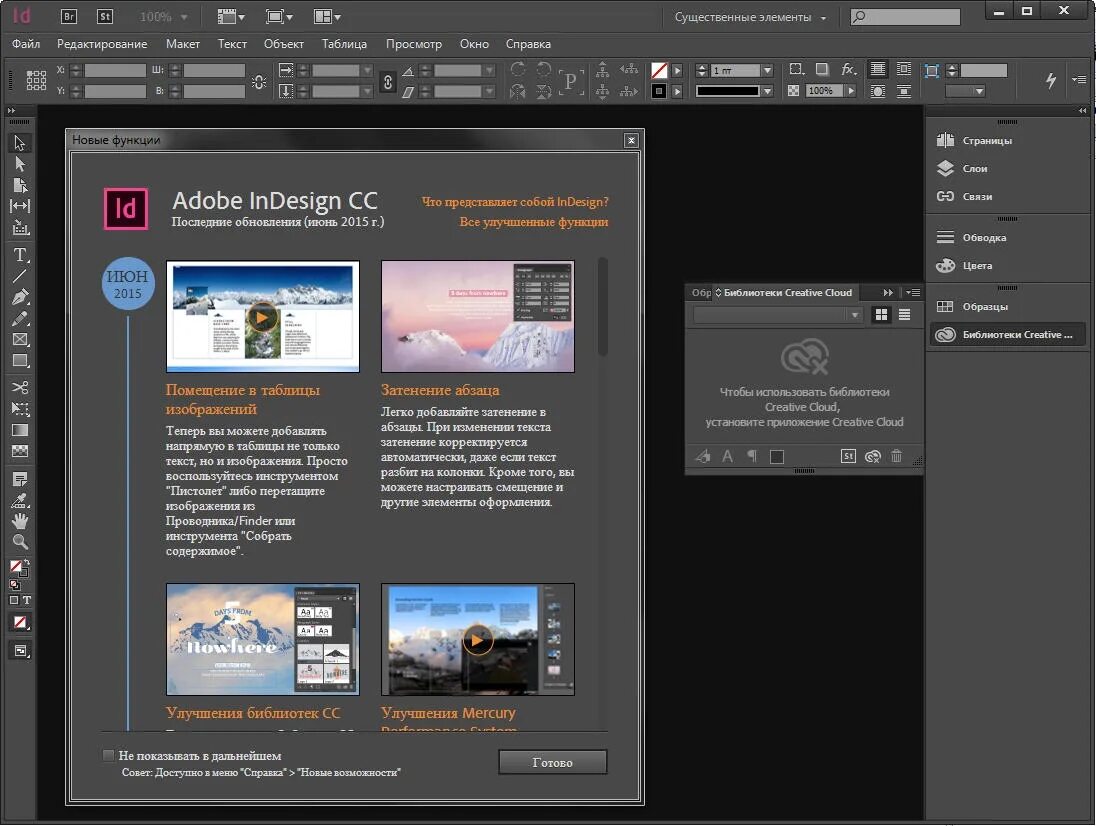This screenshot has width=1096, height=826.
Task: Pick the Hand tool
Action: [19, 520]
